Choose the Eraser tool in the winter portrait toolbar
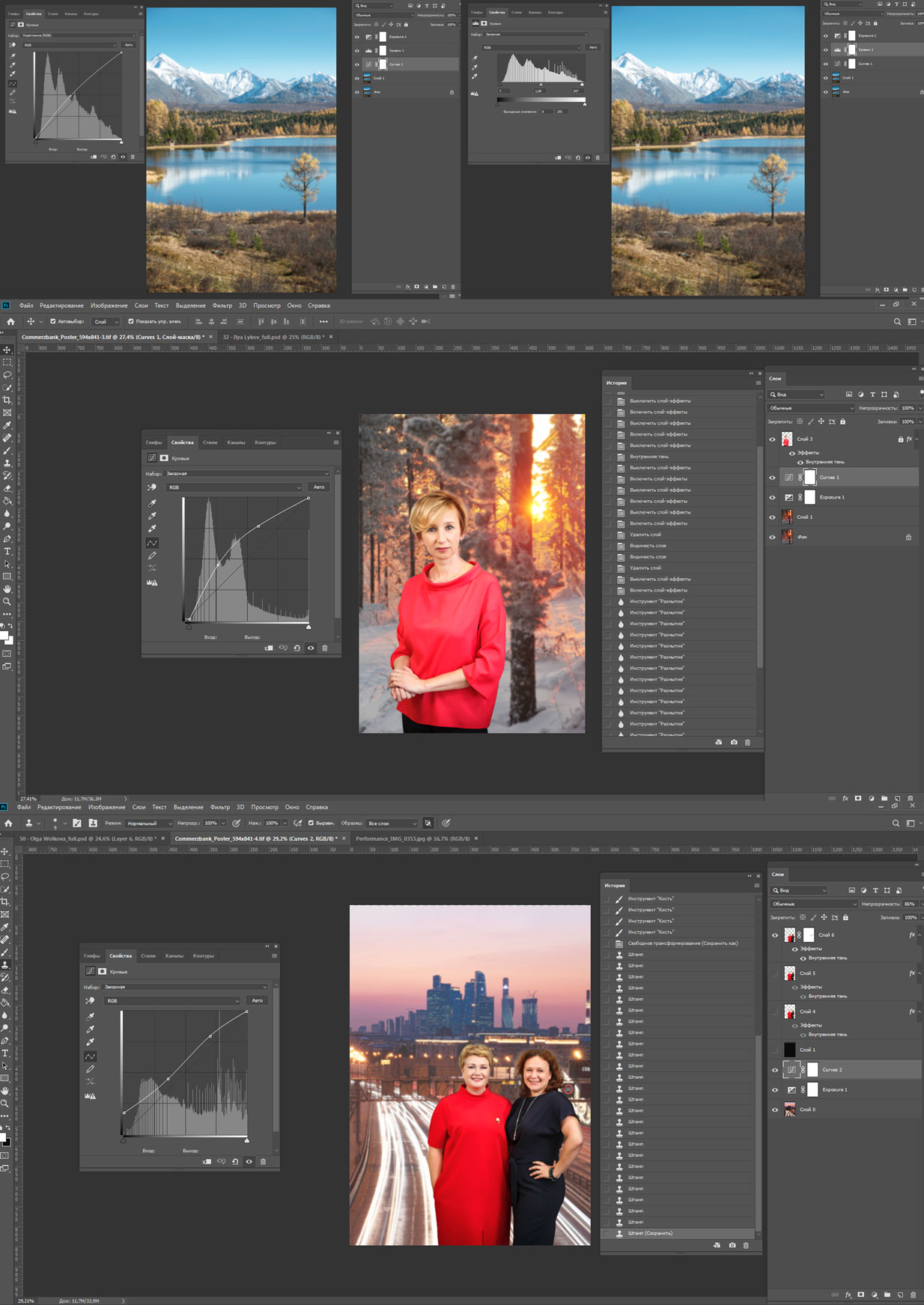924x1305 pixels. (7, 488)
